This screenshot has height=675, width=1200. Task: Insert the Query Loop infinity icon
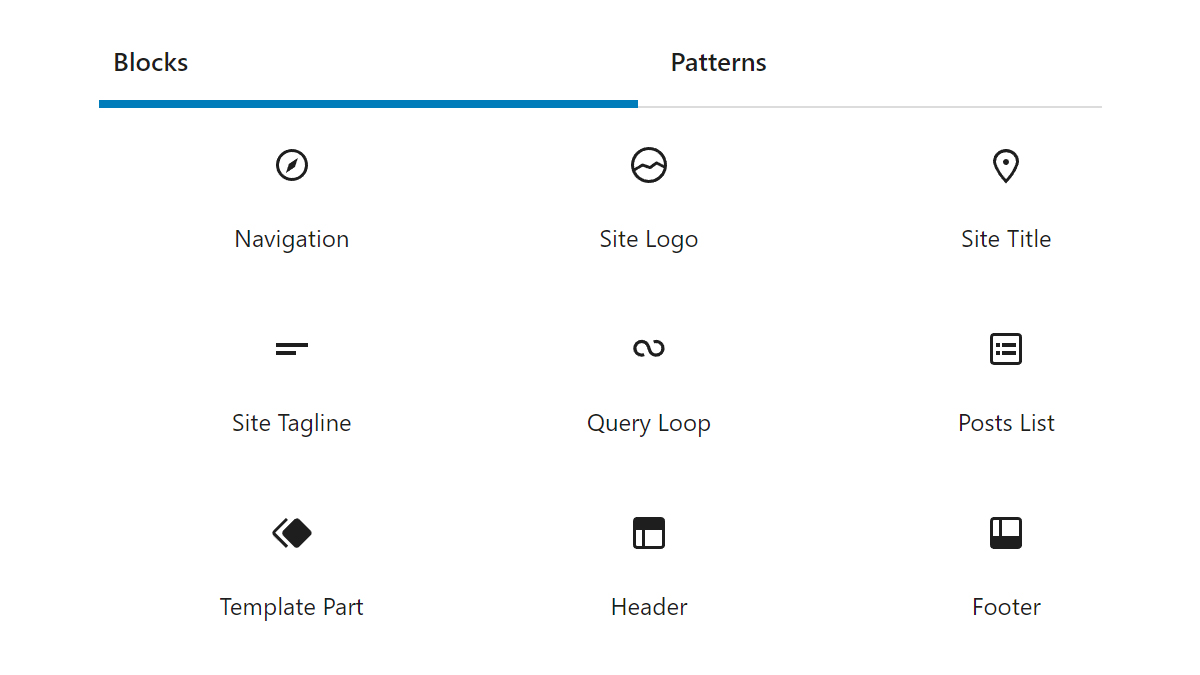tap(649, 348)
